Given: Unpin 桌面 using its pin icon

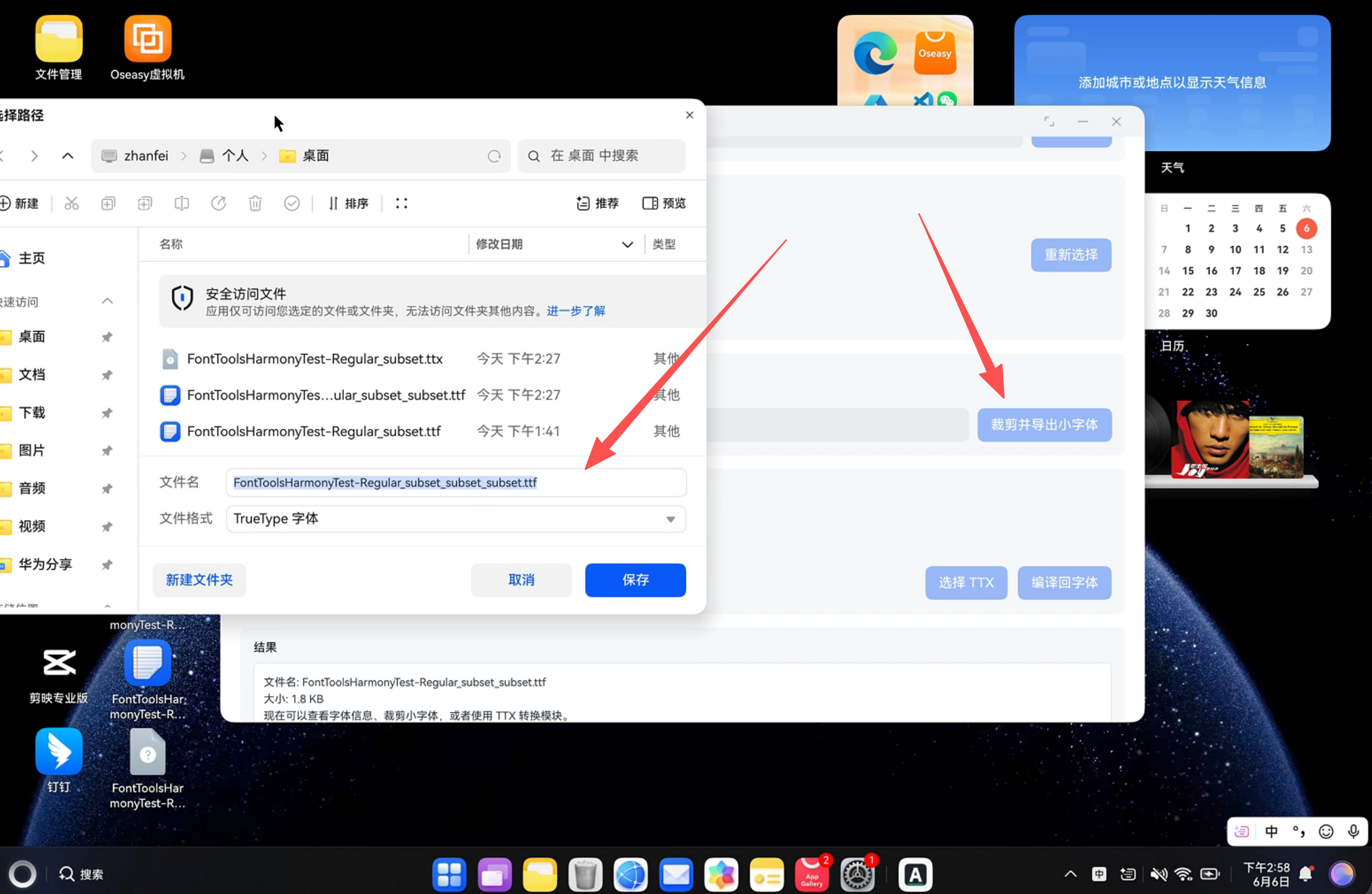Looking at the screenshot, I should (107, 337).
